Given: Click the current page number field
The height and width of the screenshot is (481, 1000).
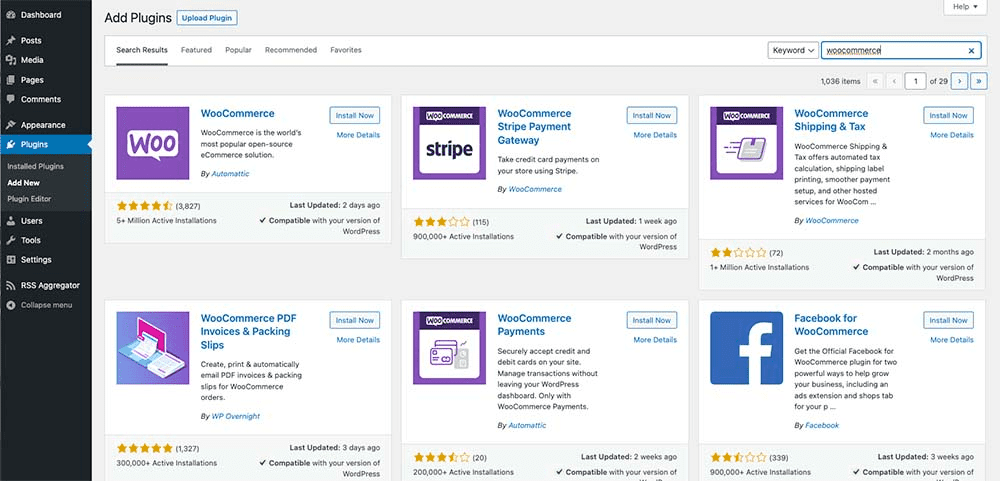Looking at the screenshot, I should [x=915, y=81].
